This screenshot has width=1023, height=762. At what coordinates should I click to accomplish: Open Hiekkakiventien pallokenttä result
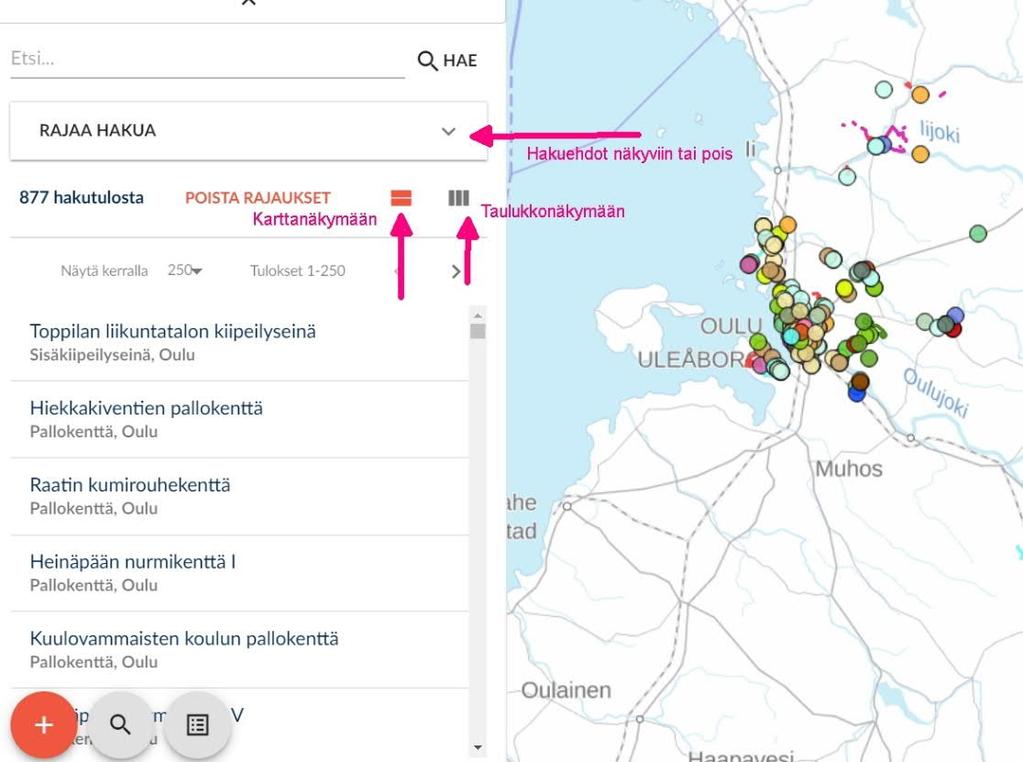tap(239, 419)
